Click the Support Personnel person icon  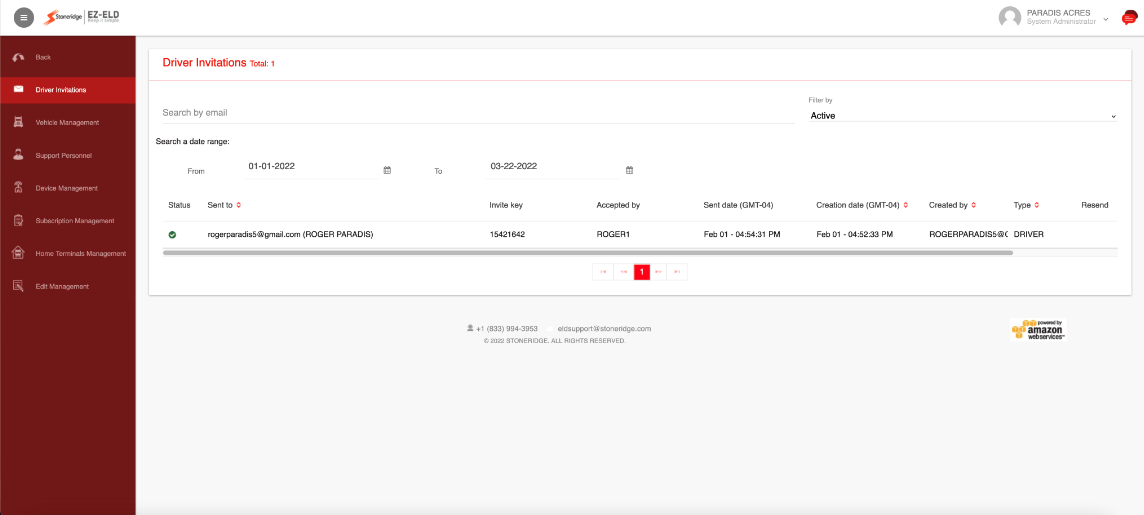coord(19,155)
